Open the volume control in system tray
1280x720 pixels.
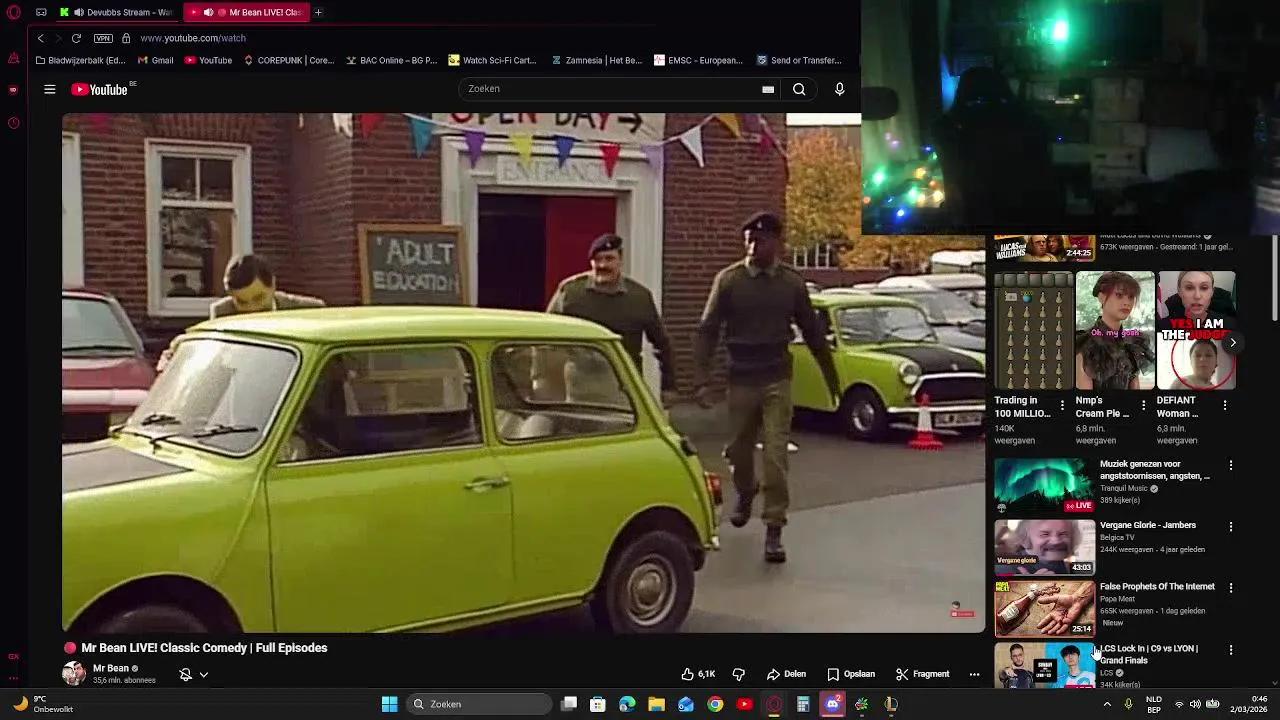coord(1194,704)
